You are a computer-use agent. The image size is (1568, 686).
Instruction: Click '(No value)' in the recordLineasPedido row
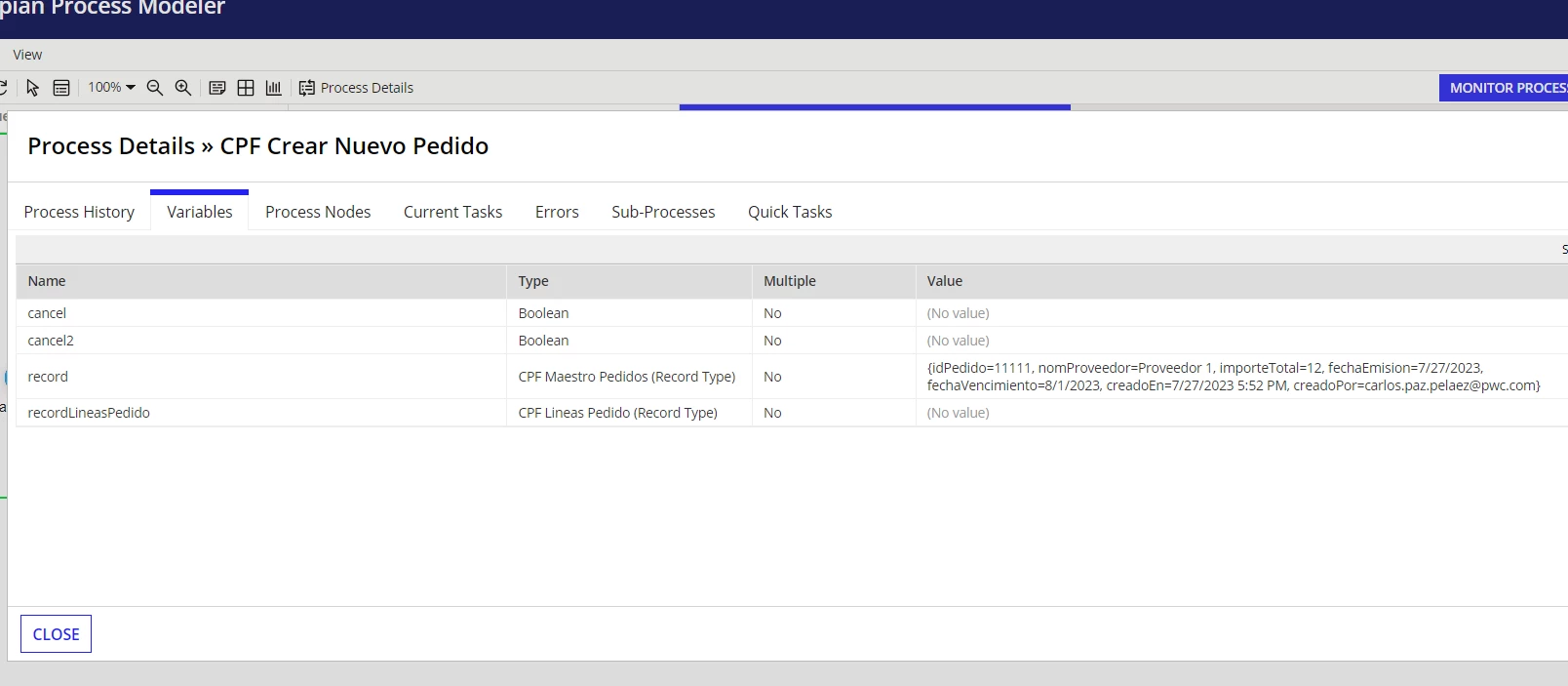958,413
